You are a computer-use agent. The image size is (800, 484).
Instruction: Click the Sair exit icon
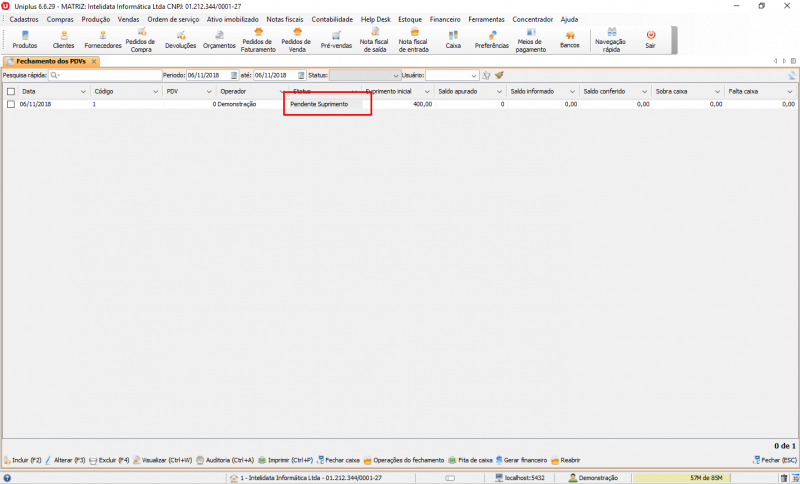[650, 40]
